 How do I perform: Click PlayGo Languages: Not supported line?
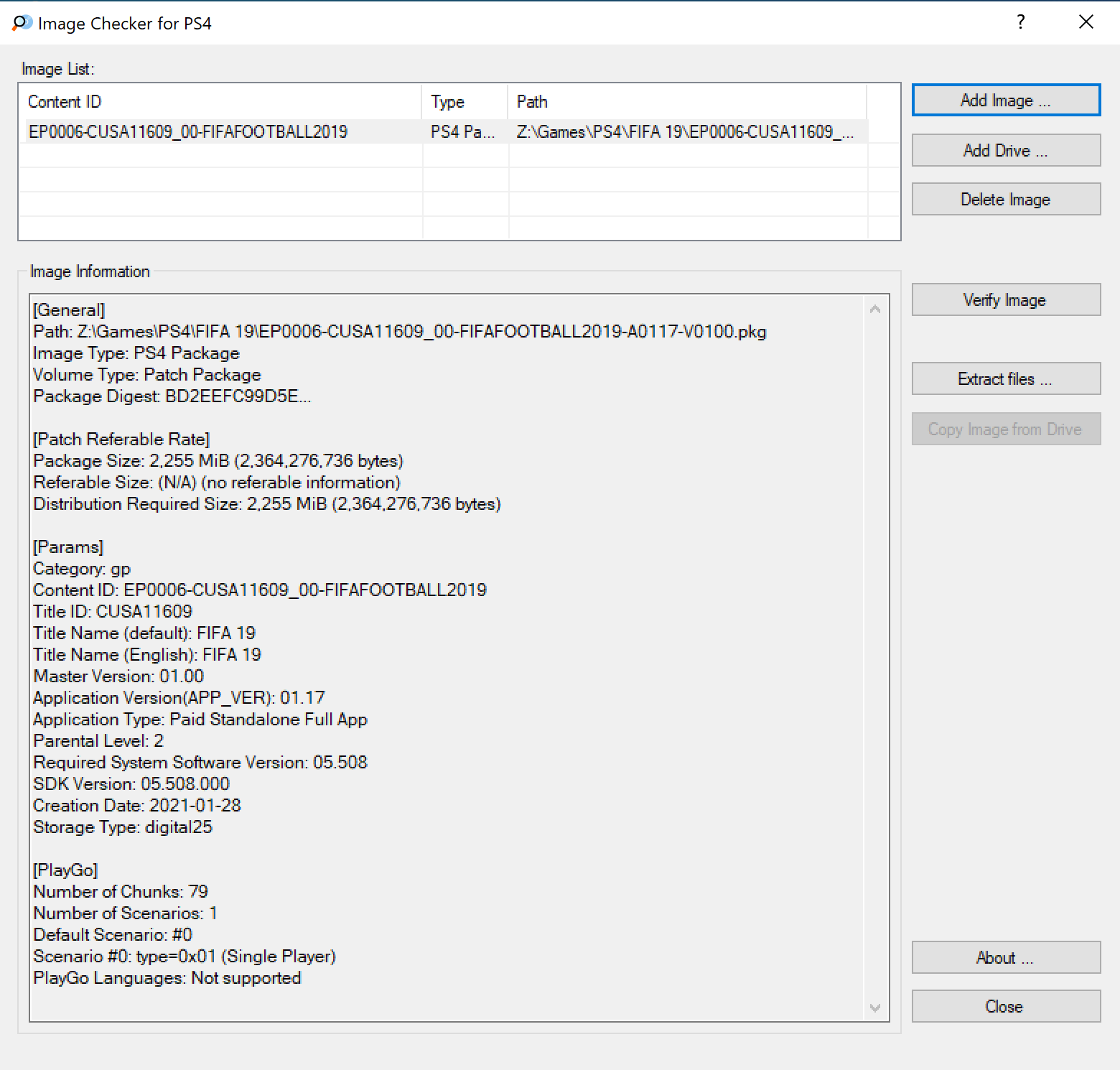click(x=167, y=977)
